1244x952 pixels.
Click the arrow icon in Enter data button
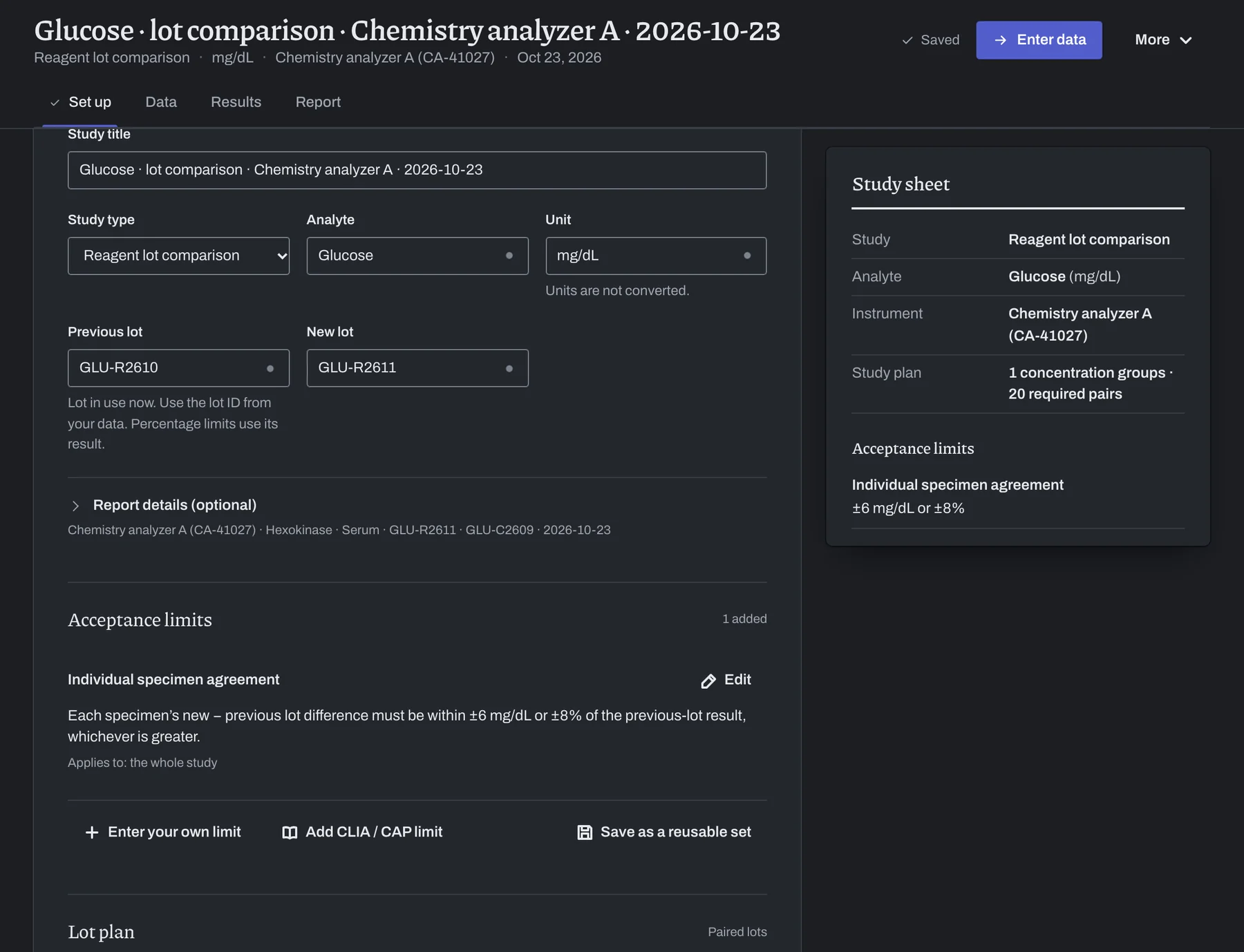point(1000,40)
